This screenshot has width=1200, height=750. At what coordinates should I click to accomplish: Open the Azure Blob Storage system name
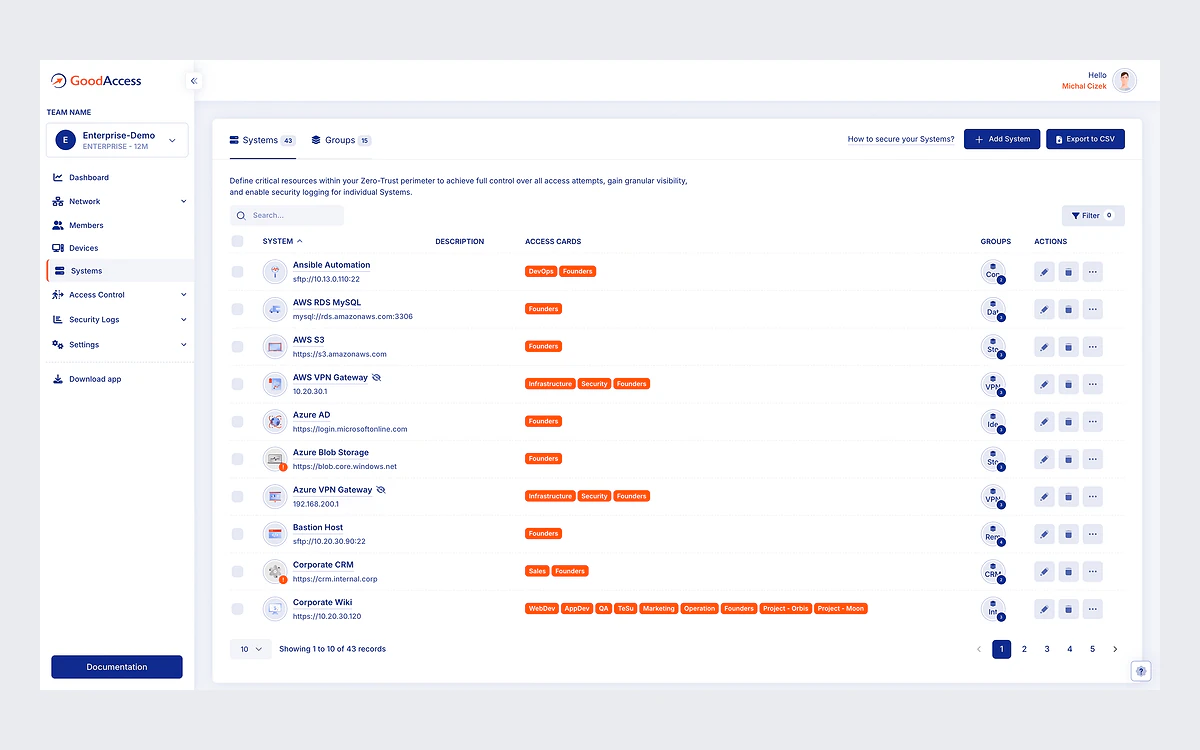pos(330,453)
